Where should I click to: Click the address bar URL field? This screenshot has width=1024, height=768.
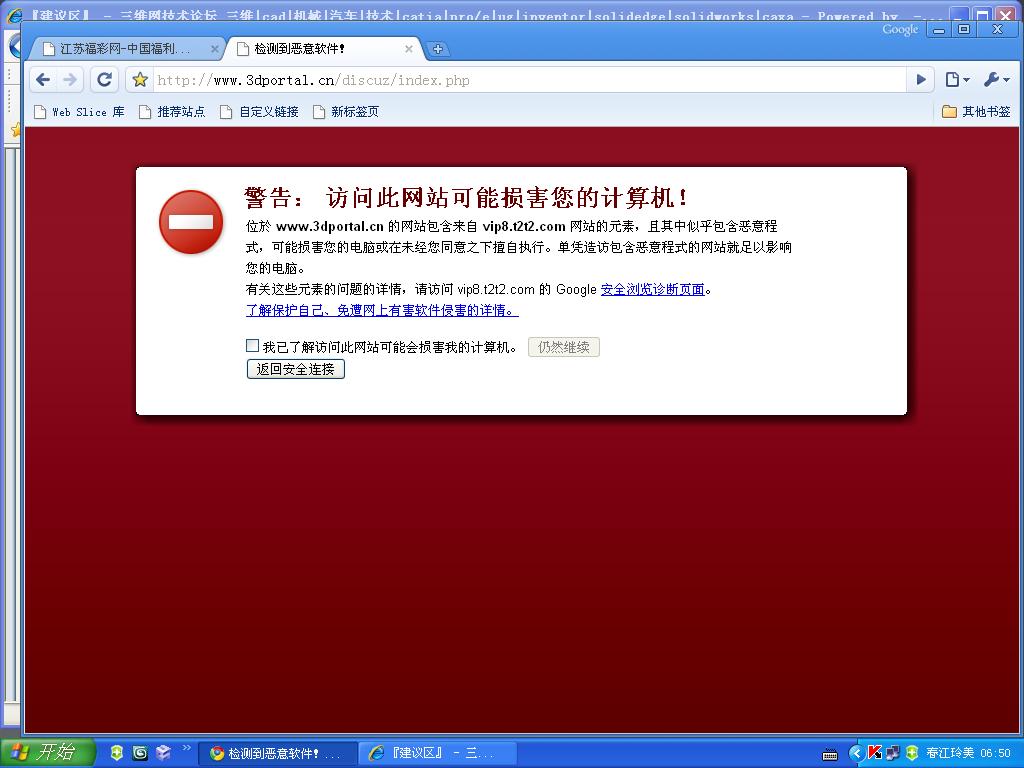click(529, 80)
